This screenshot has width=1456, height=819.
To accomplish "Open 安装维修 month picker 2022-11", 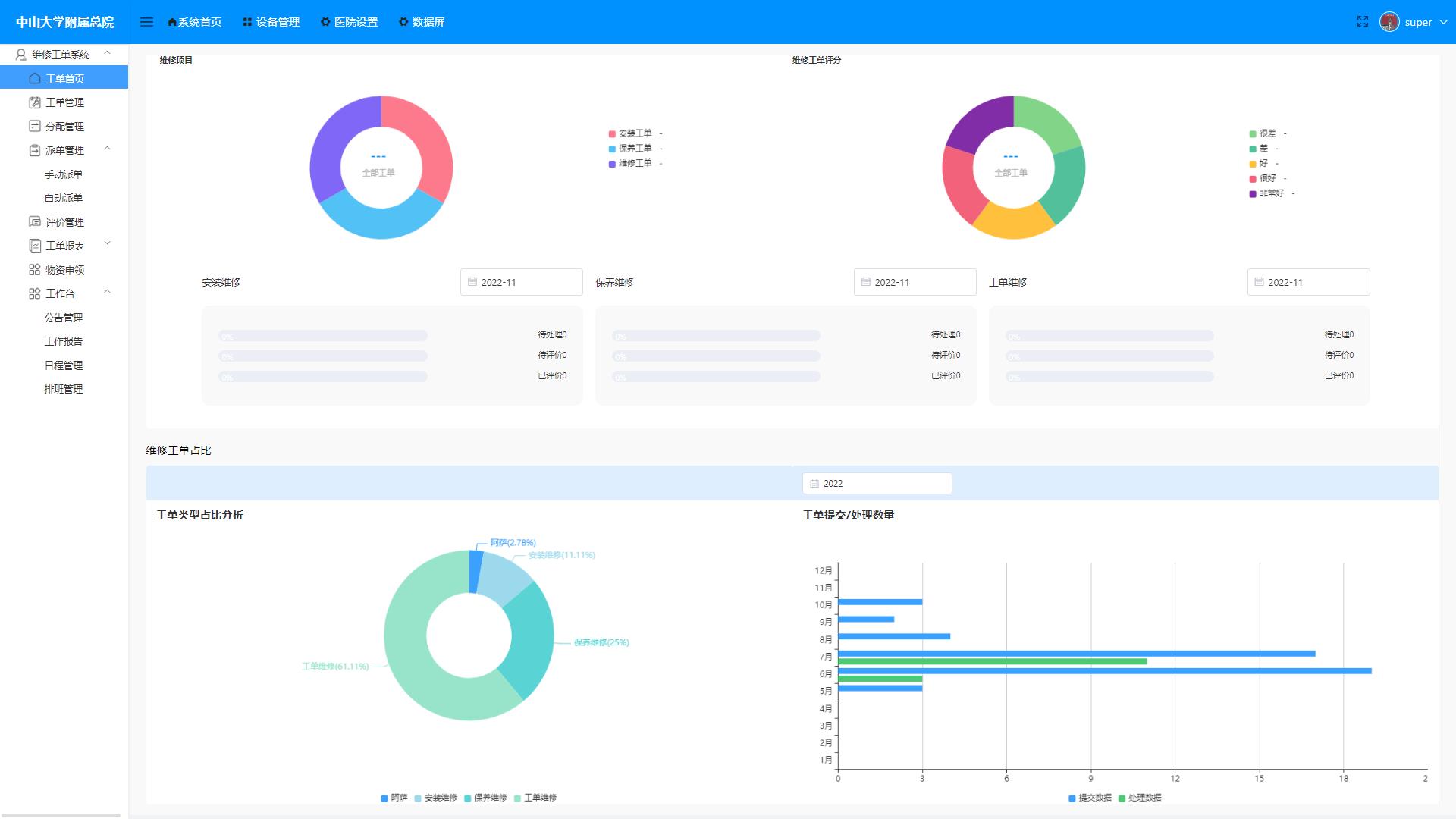I will [x=522, y=282].
